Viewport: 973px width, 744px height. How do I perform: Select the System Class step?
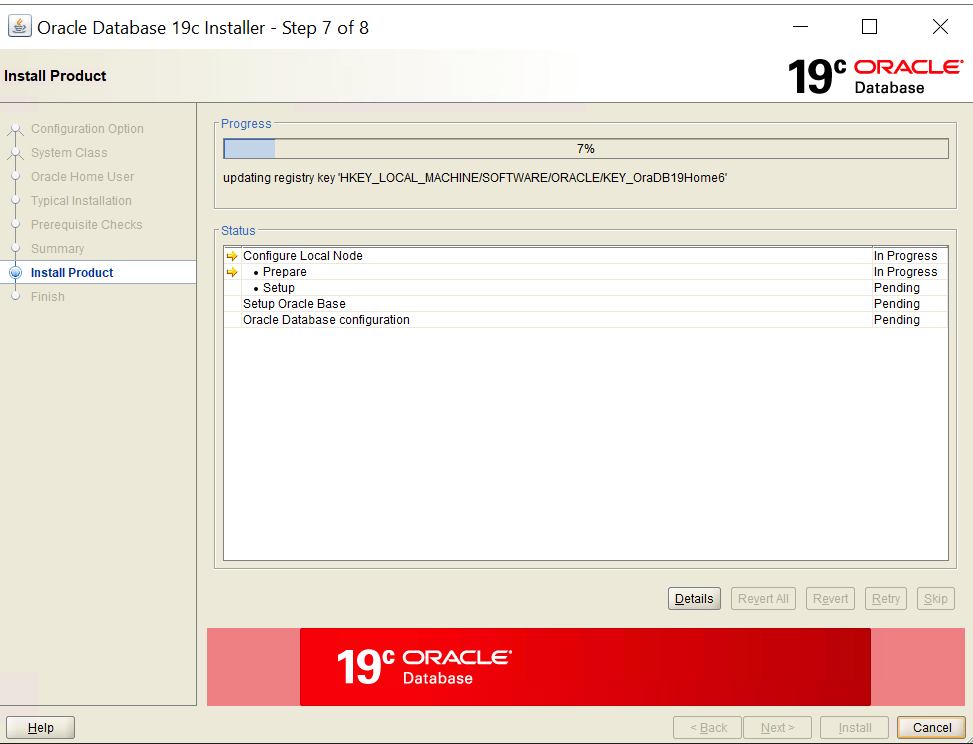coord(69,153)
